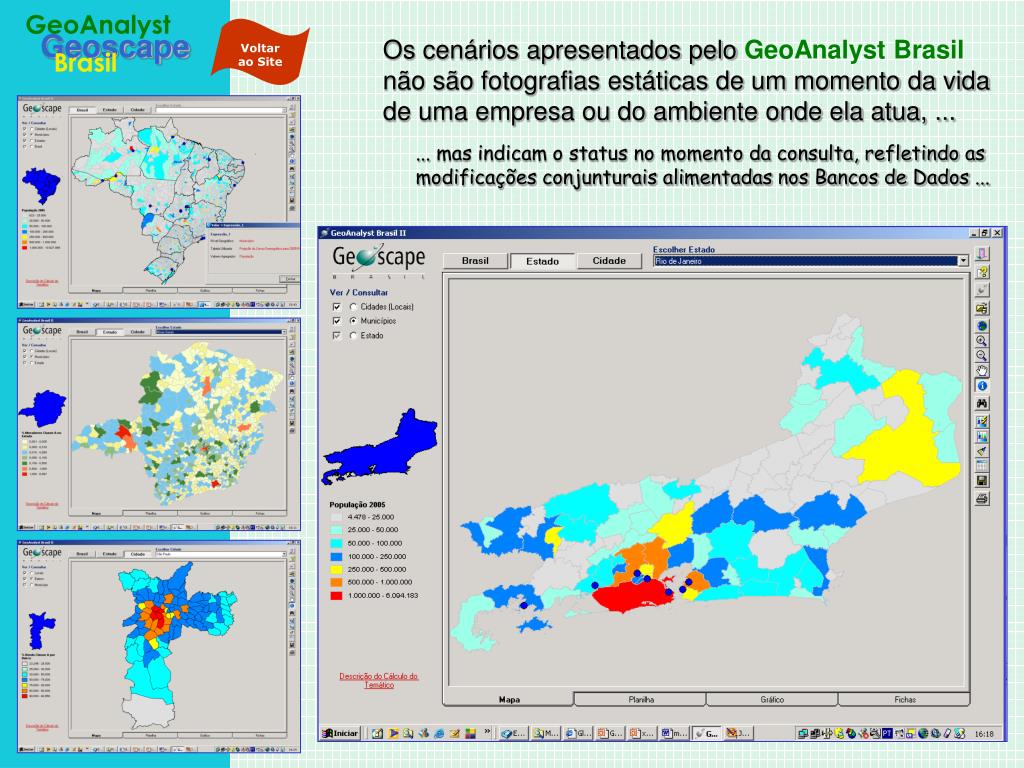The image size is (1024, 768).
Task: Click the 250.000 - 500.000 yellow swatch
Action: 336,569
